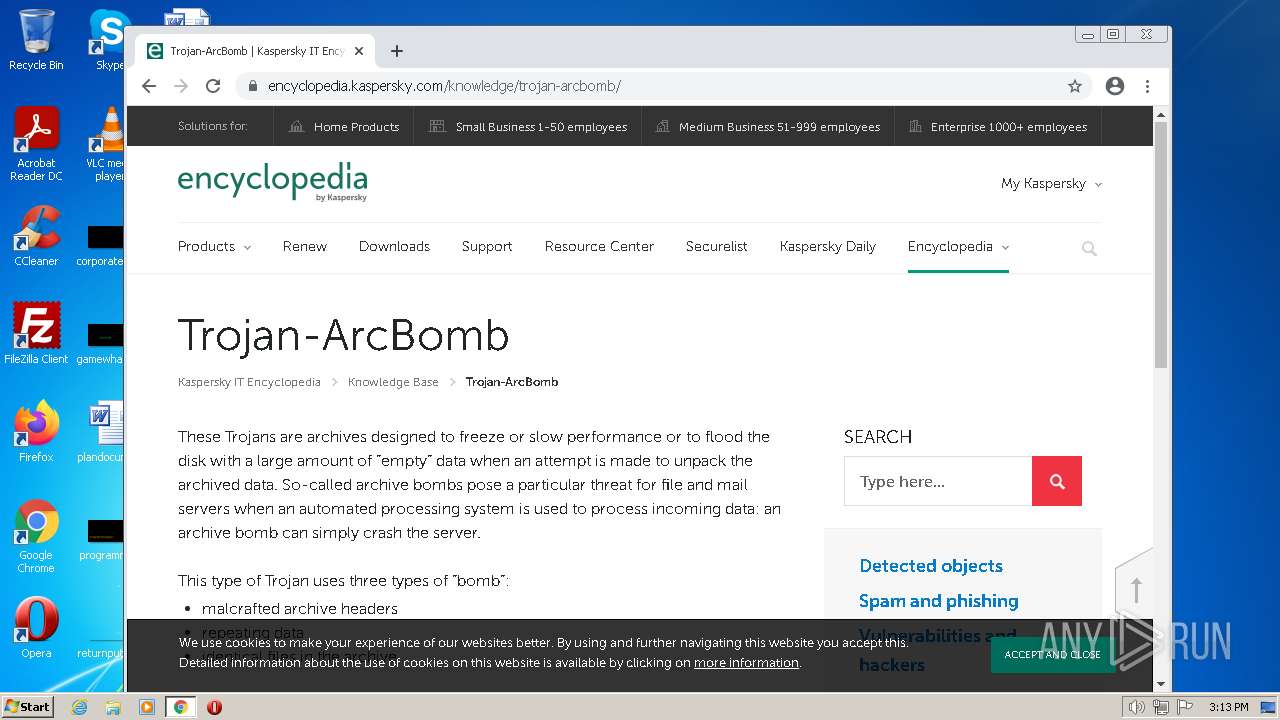Image resolution: width=1280 pixels, height=720 pixels.
Task: Select Small Business 1-50 employees link
Action: point(528,127)
